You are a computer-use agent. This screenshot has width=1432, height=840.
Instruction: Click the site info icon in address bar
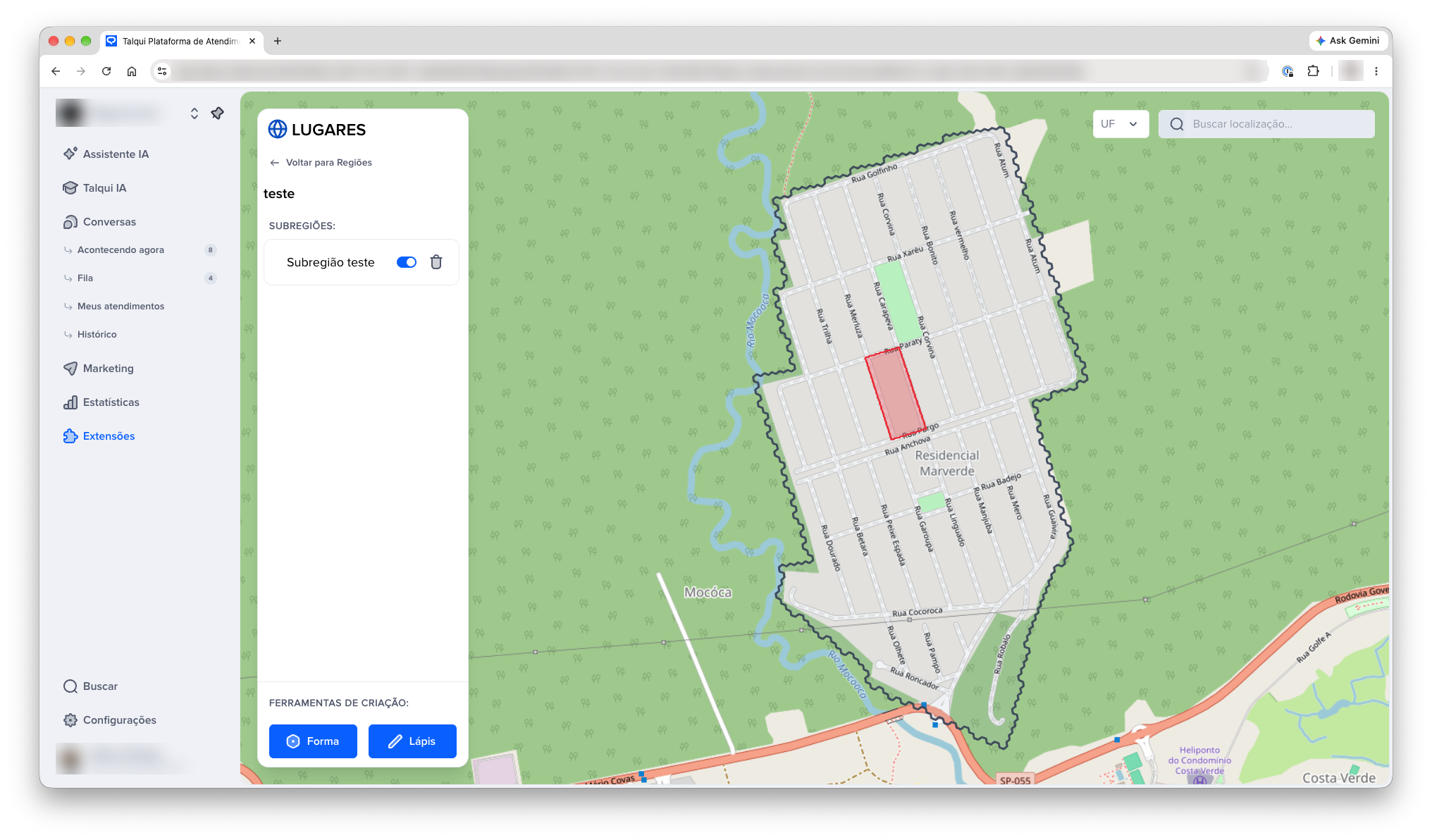click(162, 71)
